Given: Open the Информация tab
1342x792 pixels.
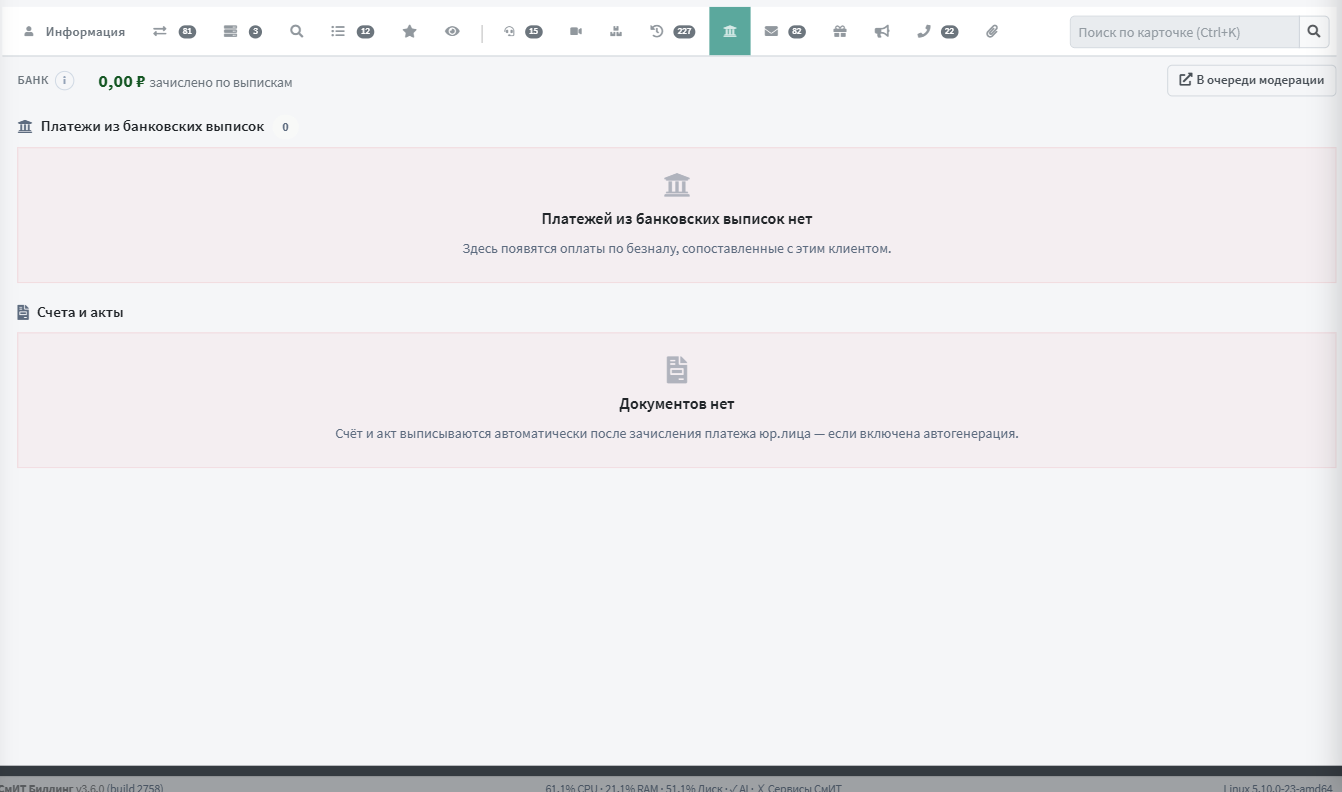Looking at the screenshot, I should (74, 31).
